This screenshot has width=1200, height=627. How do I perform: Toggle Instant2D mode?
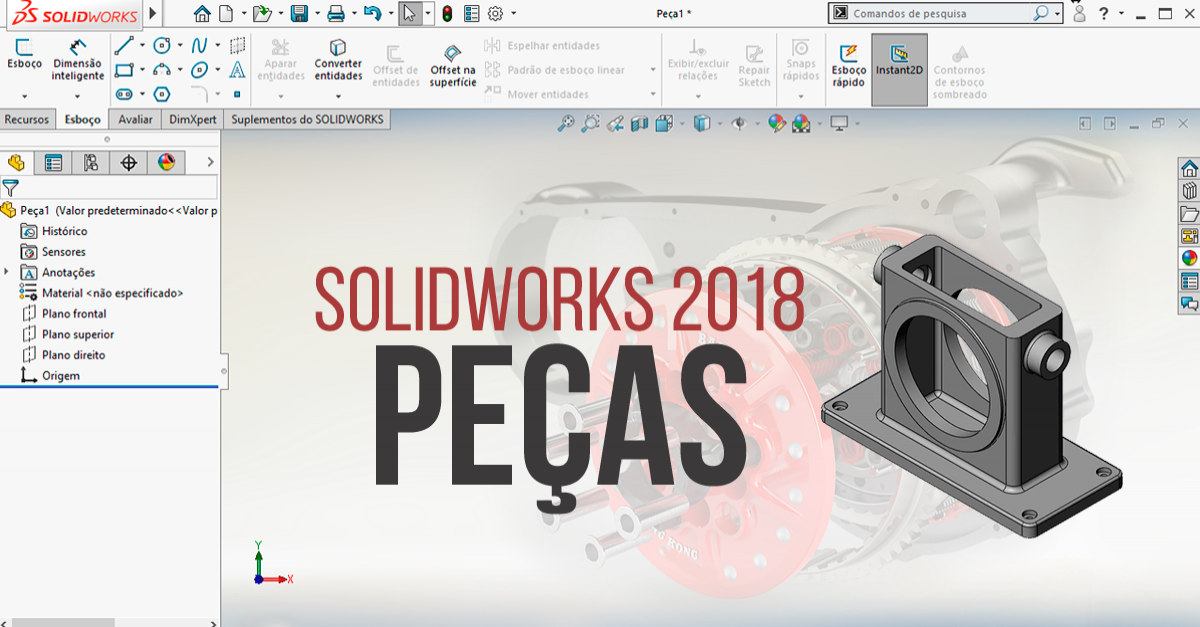coord(899,65)
